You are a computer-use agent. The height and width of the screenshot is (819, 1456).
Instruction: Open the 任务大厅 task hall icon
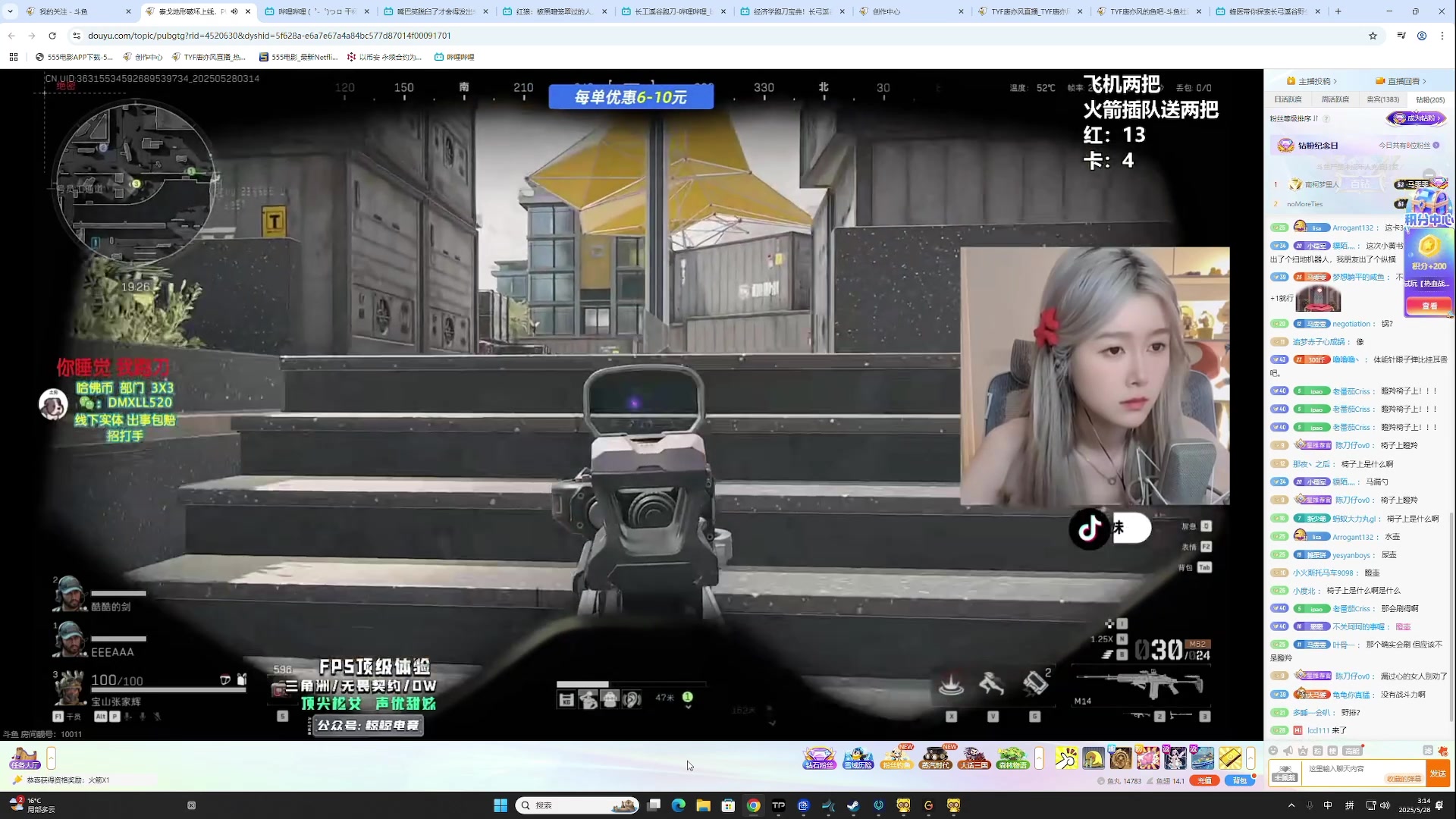pos(24,758)
